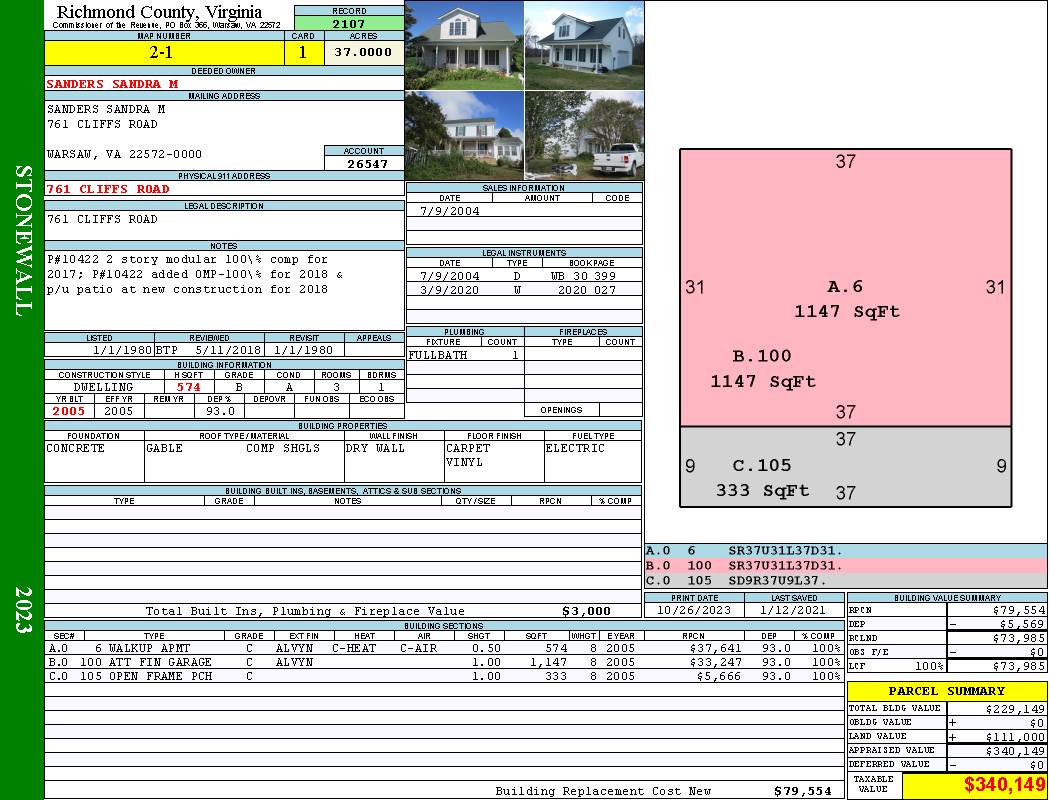Image resolution: width=1050 pixels, height=800 pixels.
Task: Select the acres value 37.0000
Action: (x=364, y=53)
